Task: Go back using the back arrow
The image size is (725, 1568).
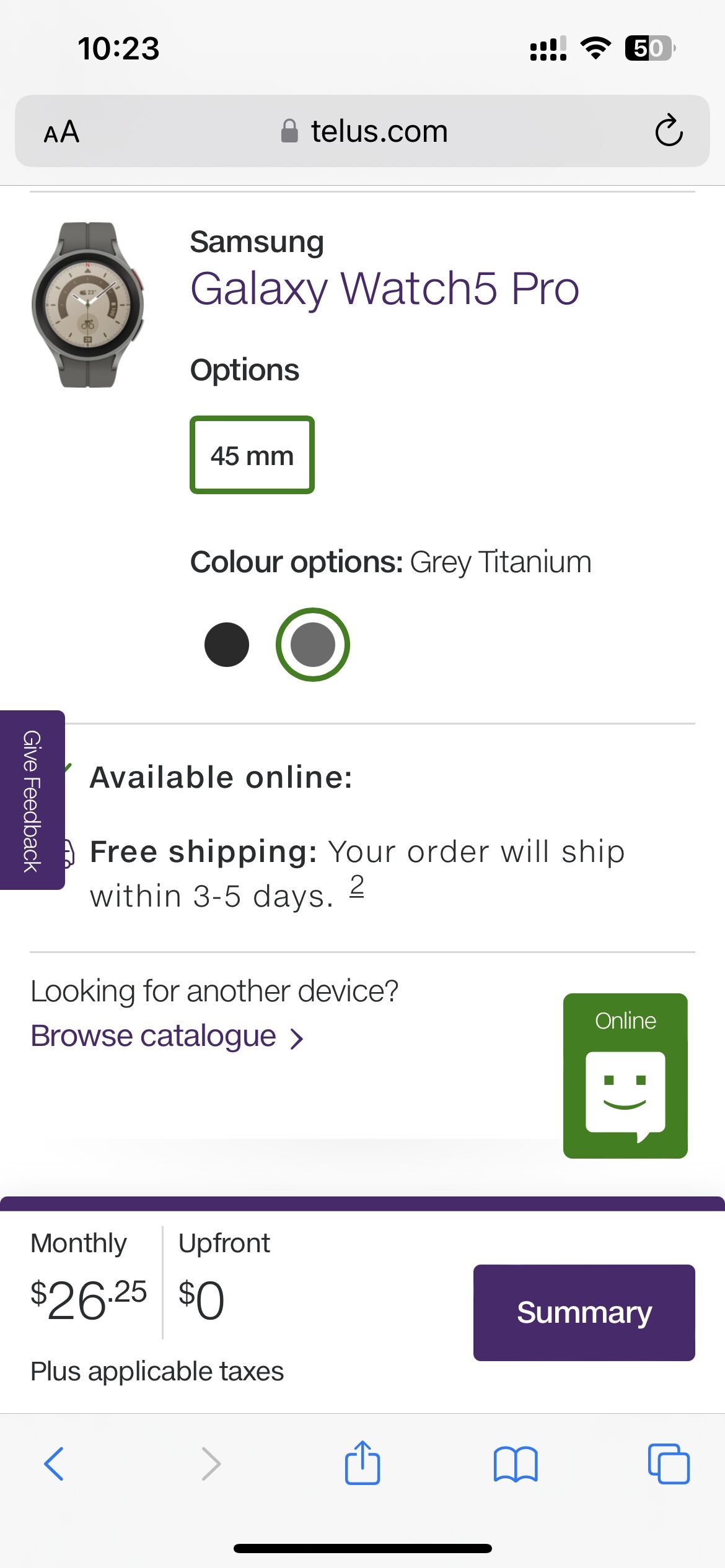Action: coord(55,1463)
